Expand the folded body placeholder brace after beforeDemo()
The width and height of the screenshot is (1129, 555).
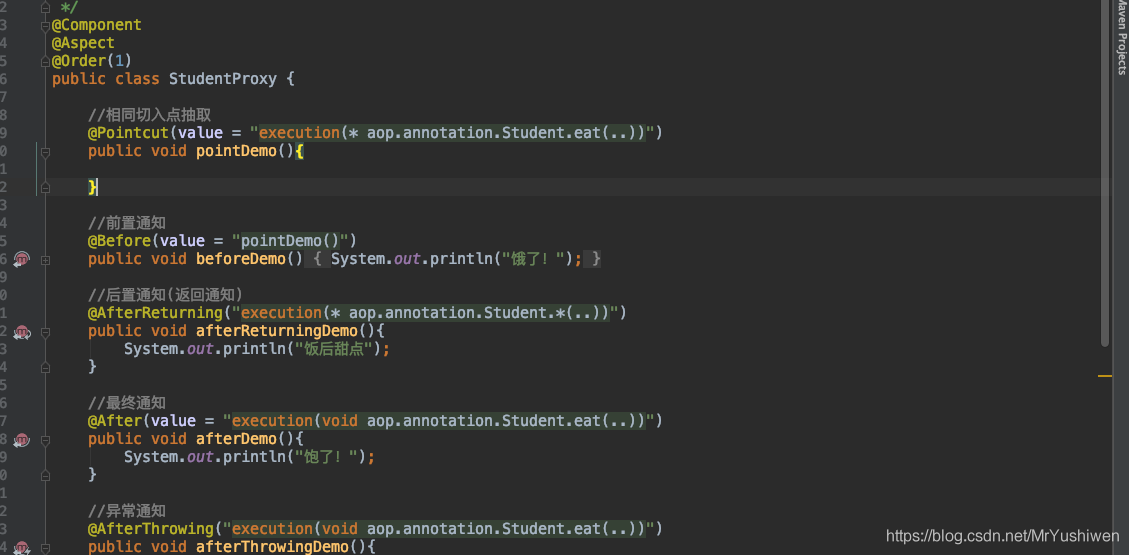[x=318, y=259]
